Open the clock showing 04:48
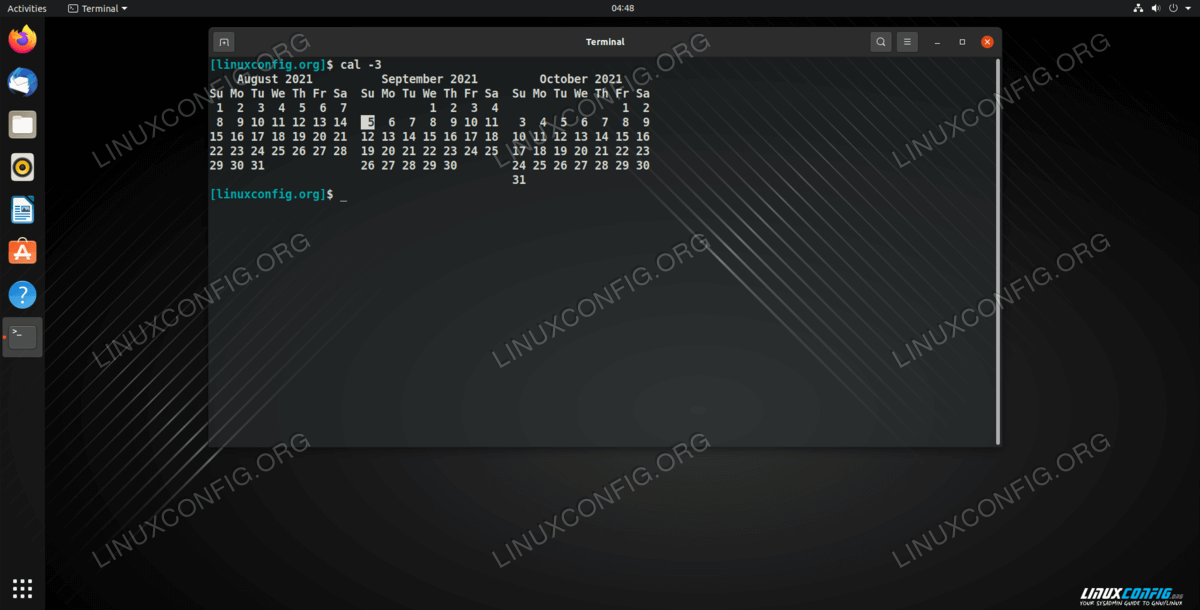This screenshot has height=610, width=1200. pyautogui.click(x=622, y=8)
